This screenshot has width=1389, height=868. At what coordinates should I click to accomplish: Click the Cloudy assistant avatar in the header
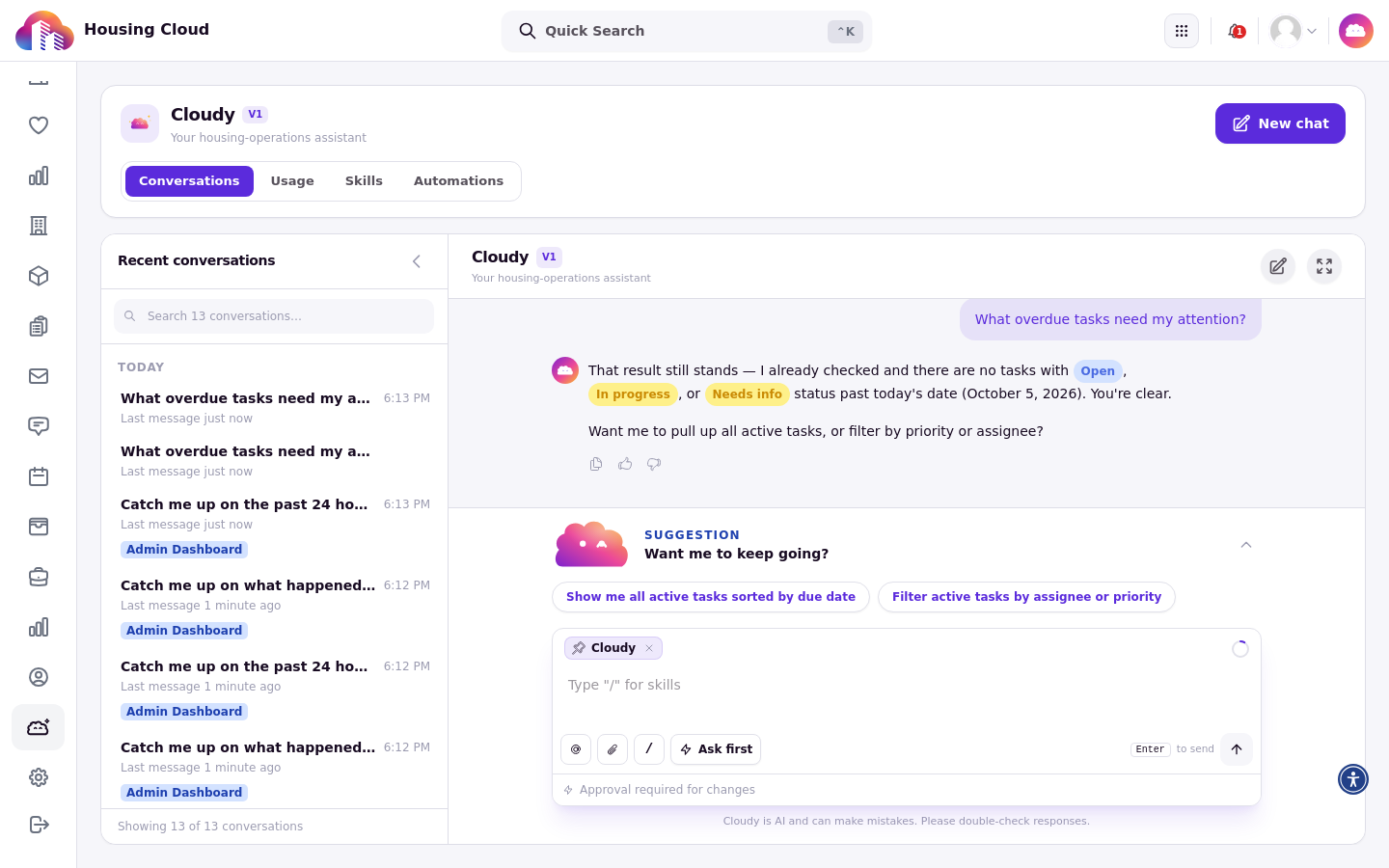1356,31
